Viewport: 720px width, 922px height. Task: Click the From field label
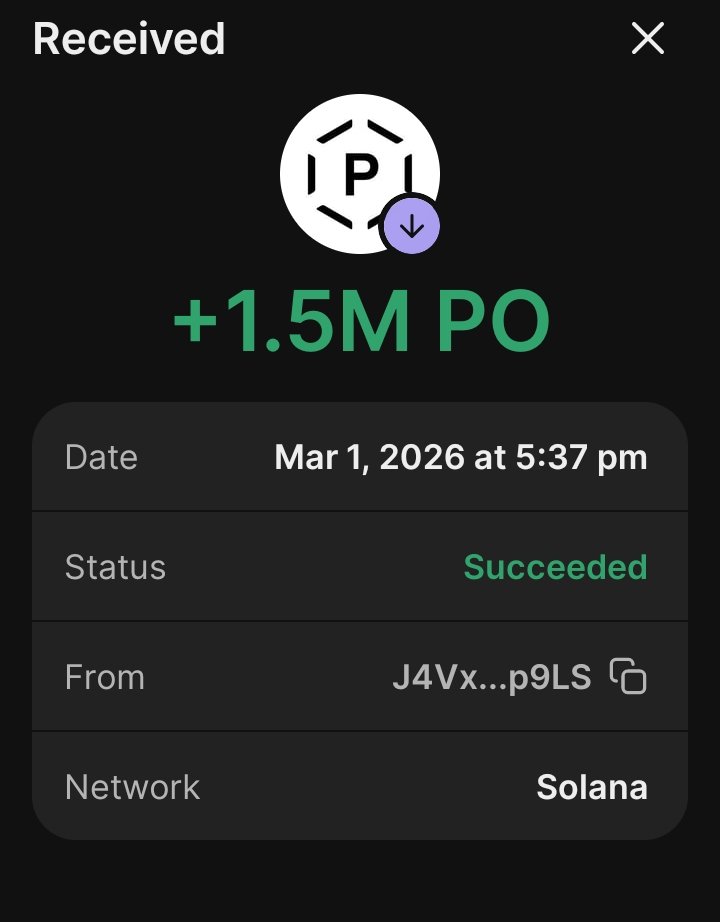105,677
